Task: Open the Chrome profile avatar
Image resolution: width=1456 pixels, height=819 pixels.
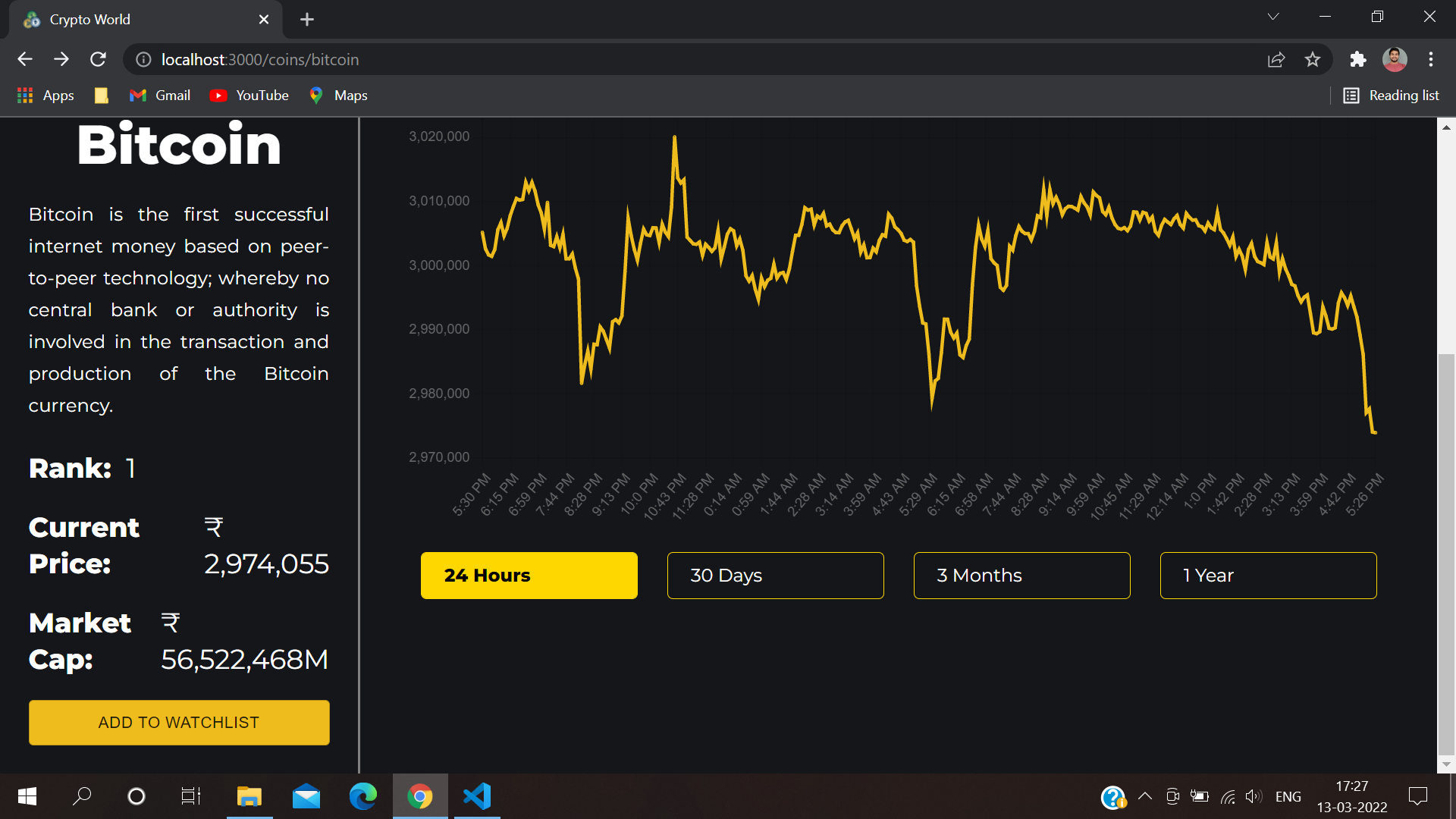Action: click(1395, 59)
